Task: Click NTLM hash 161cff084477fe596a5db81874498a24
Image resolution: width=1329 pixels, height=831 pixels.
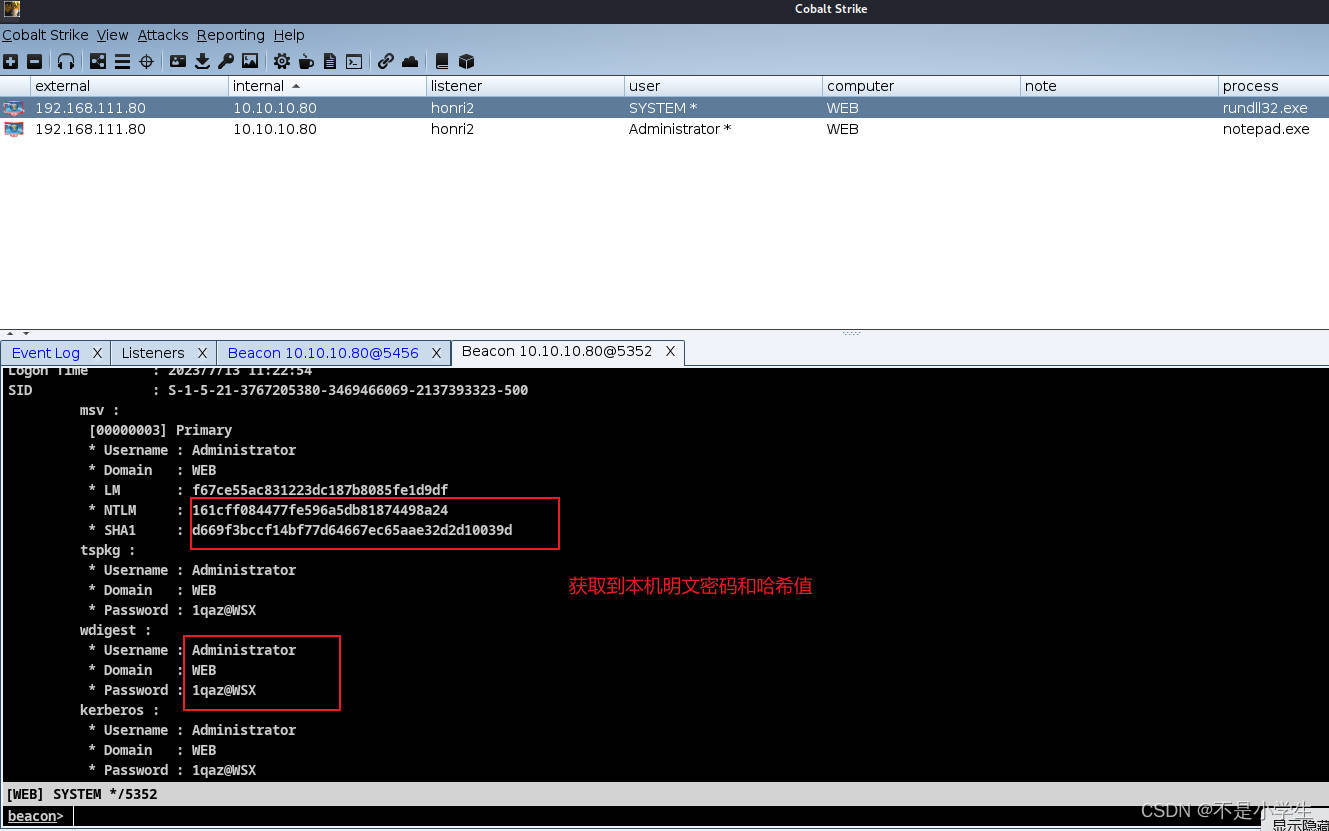Action: pos(320,510)
